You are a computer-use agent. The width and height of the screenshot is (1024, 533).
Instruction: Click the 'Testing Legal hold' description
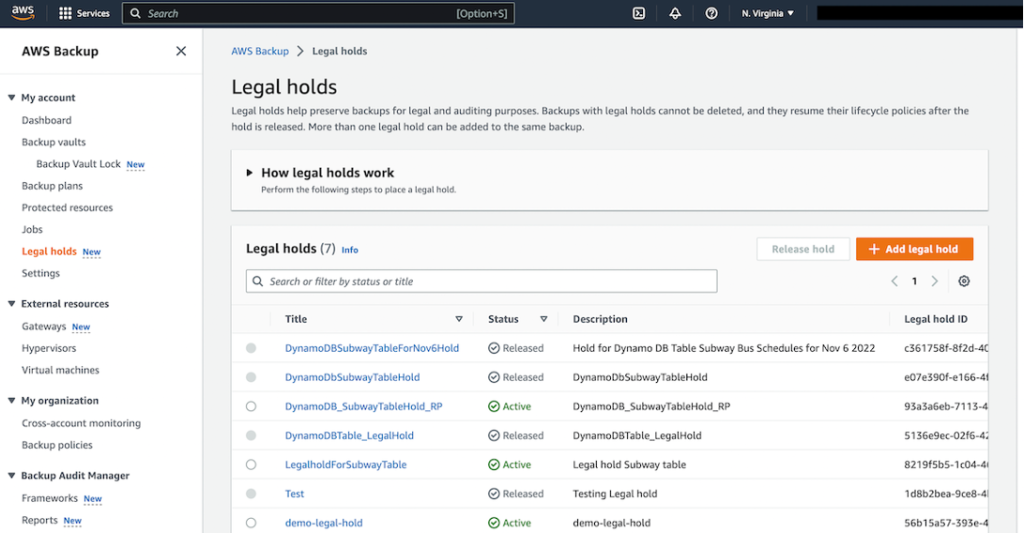coord(615,494)
